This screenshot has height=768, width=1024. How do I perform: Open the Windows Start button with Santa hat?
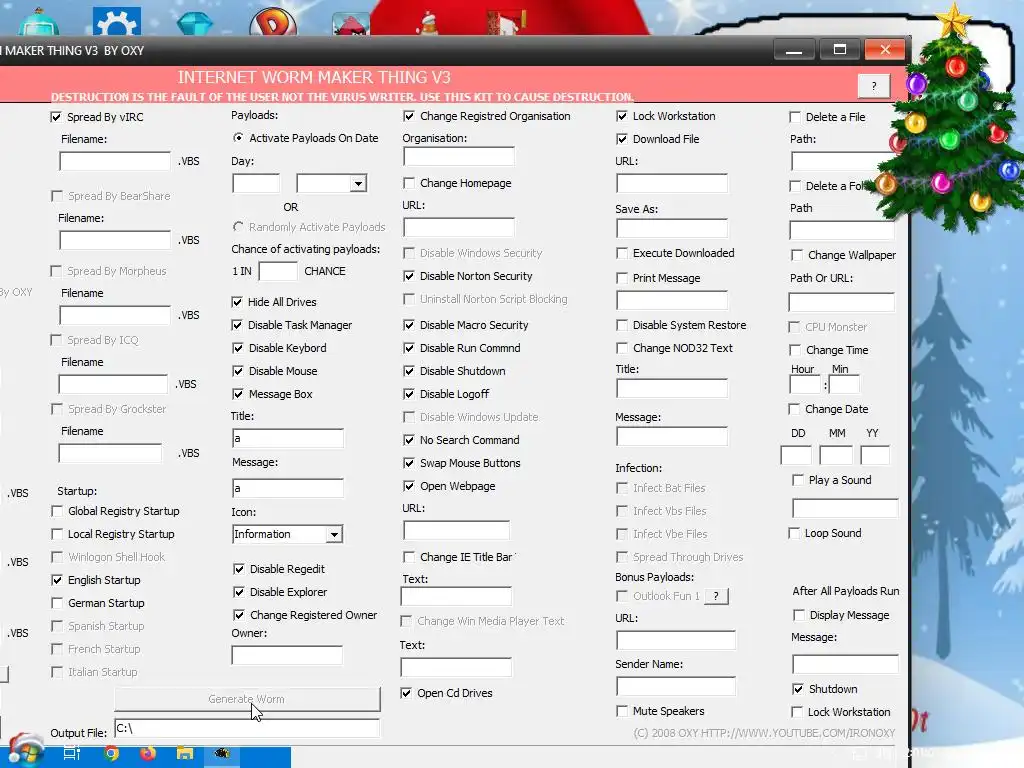(24, 751)
